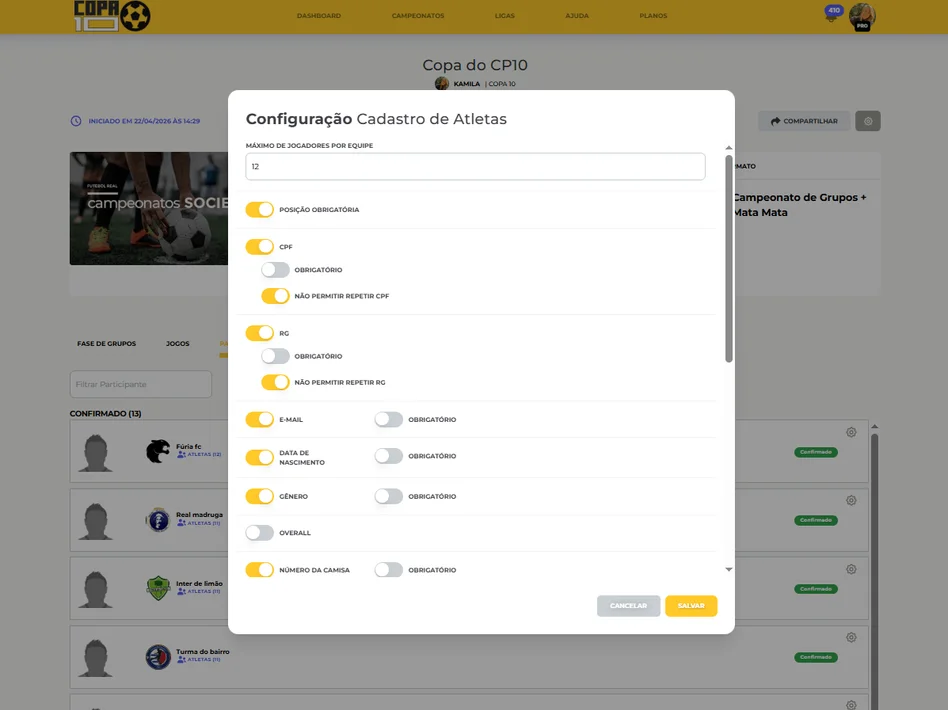This screenshot has height=710, width=948.
Task: Click the Copa do CP10 title
Action: (475, 65)
